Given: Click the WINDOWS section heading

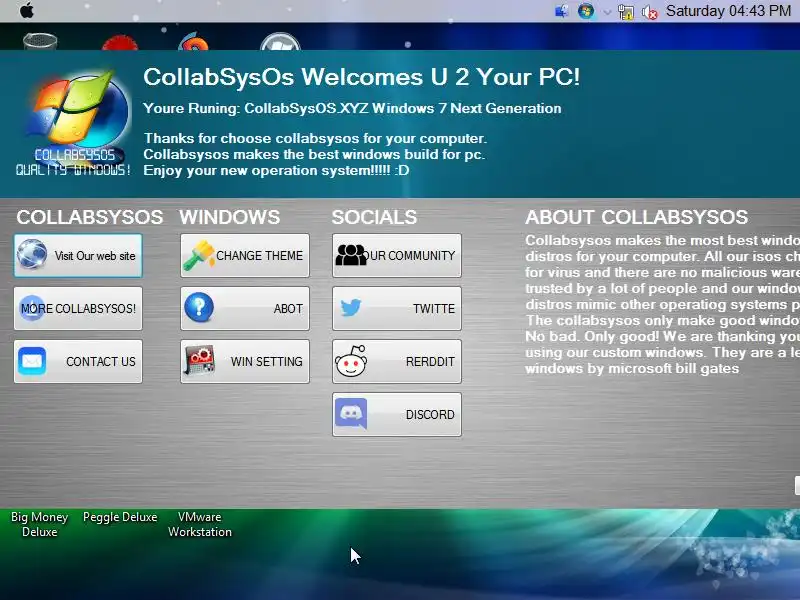Looking at the screenshot, I should coord(230,217).
